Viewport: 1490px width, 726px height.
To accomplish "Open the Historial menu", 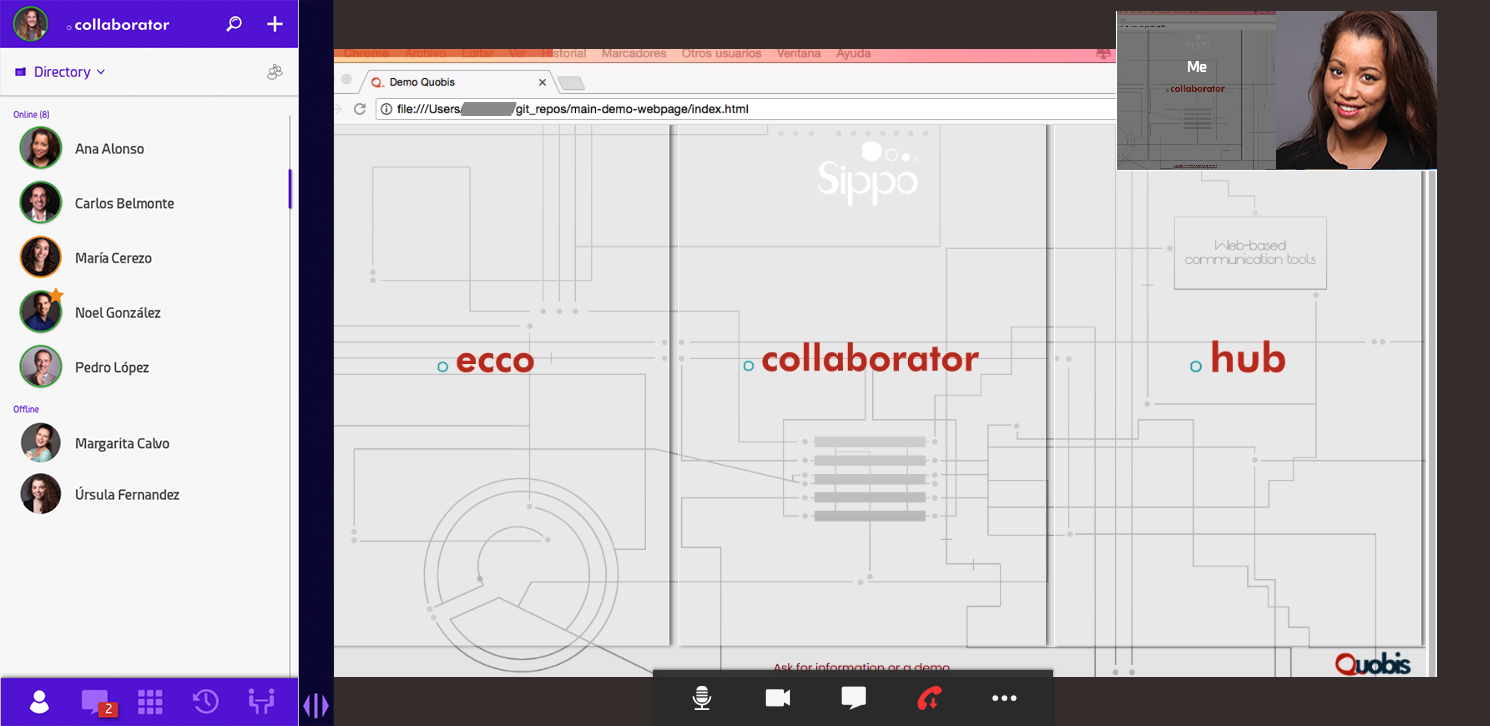I will point(564,53).
